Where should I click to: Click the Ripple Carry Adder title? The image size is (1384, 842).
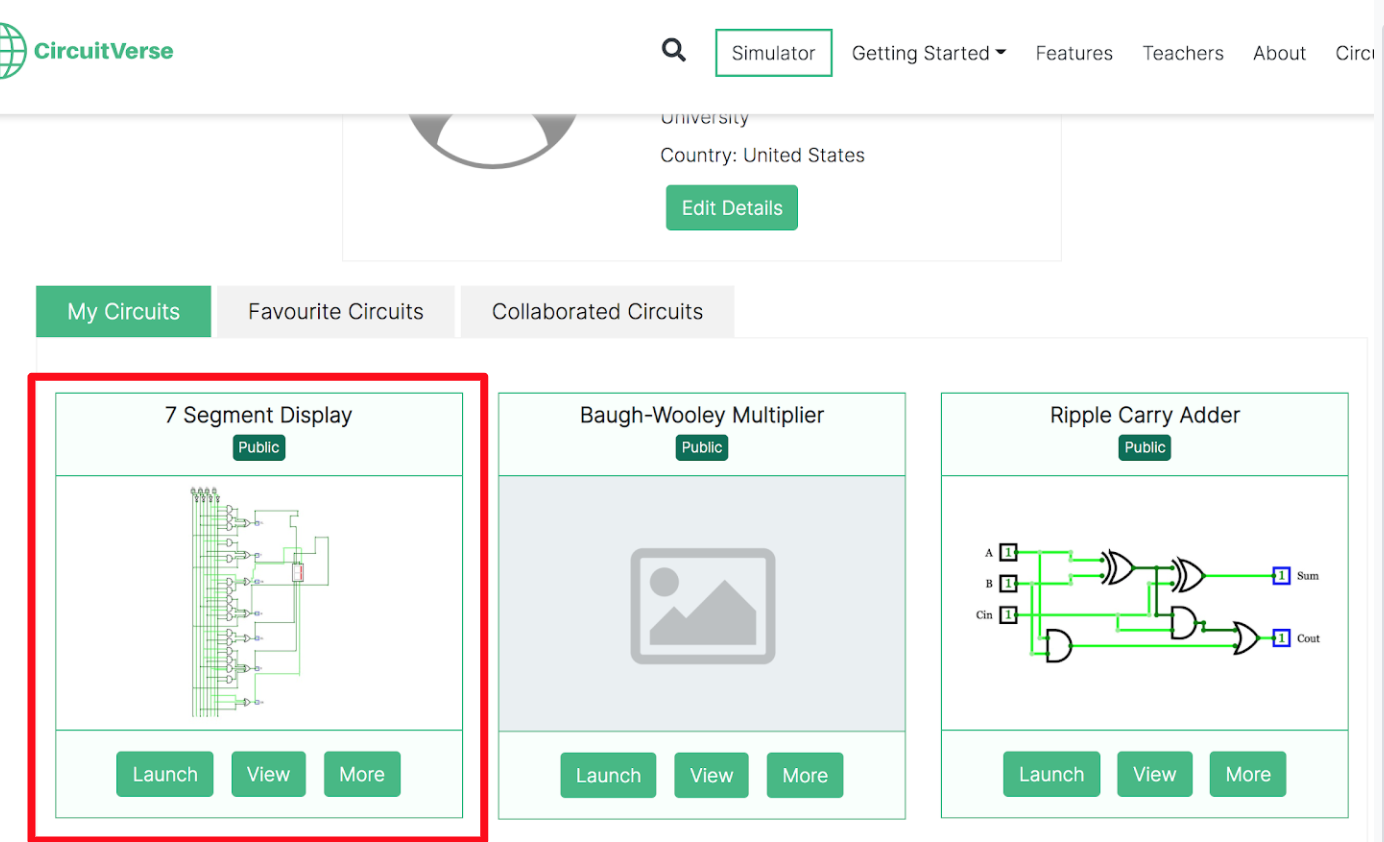click(1145, 415)
